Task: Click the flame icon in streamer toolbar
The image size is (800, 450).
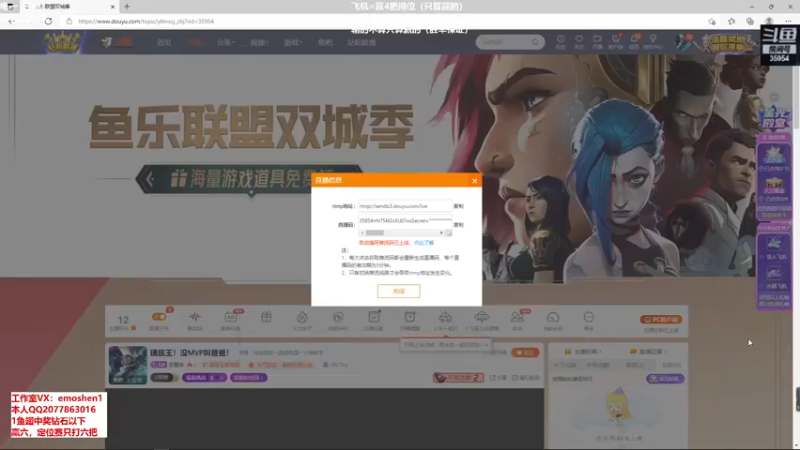Action: point(302,317)
